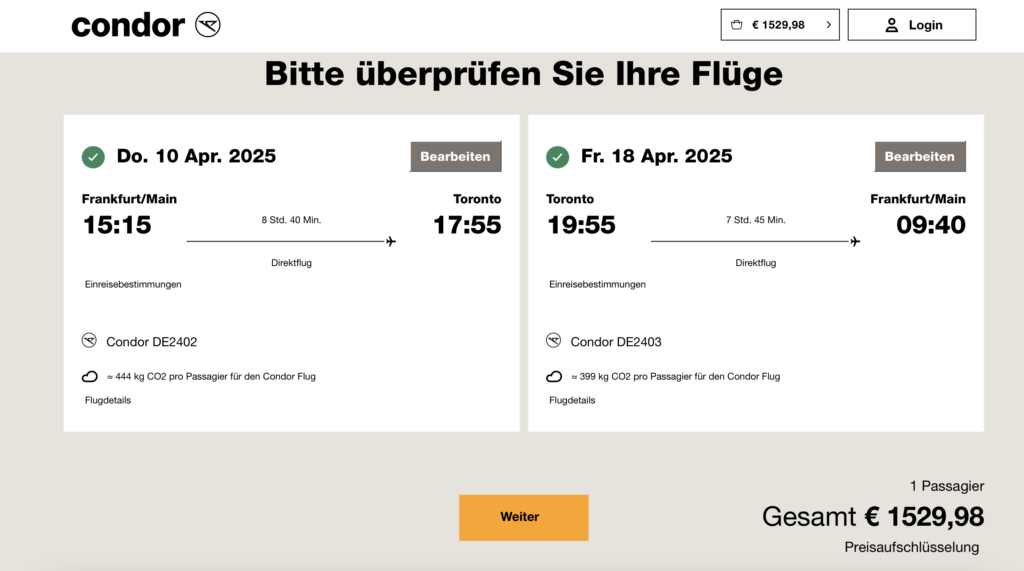Expand Flugdetails for the Toronto–Frankfurt flight
This screenshot has width=1024, height=571.
(572, 400)
